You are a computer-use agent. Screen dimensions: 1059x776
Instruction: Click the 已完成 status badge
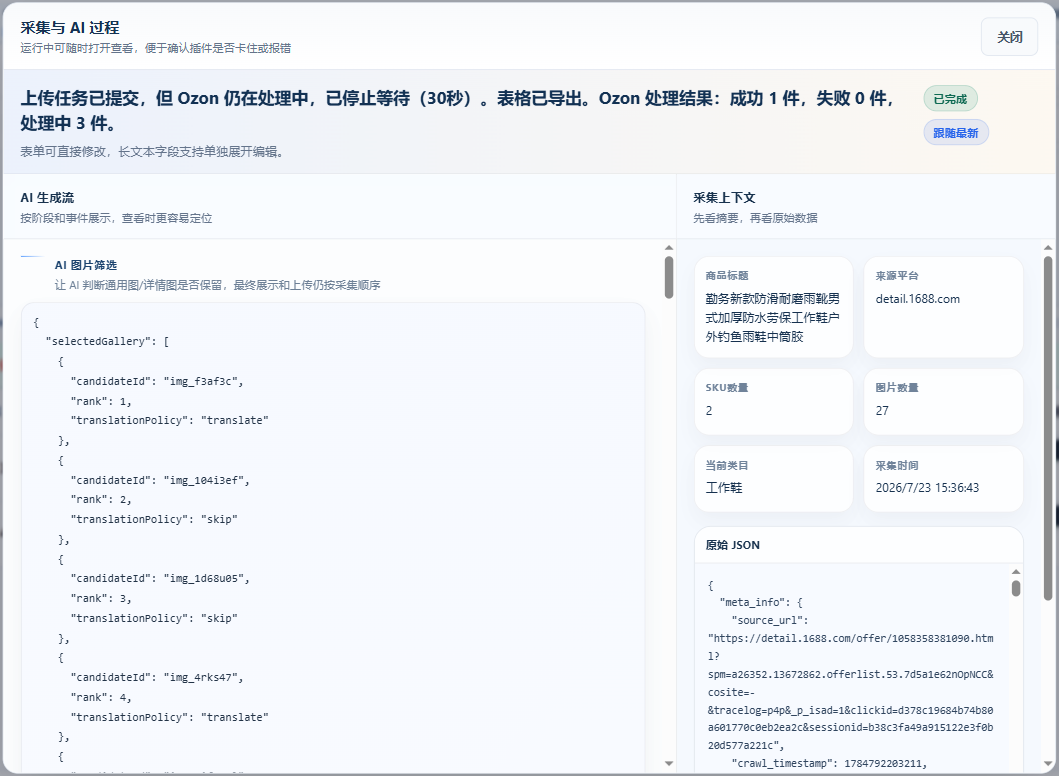coord(950,99)
